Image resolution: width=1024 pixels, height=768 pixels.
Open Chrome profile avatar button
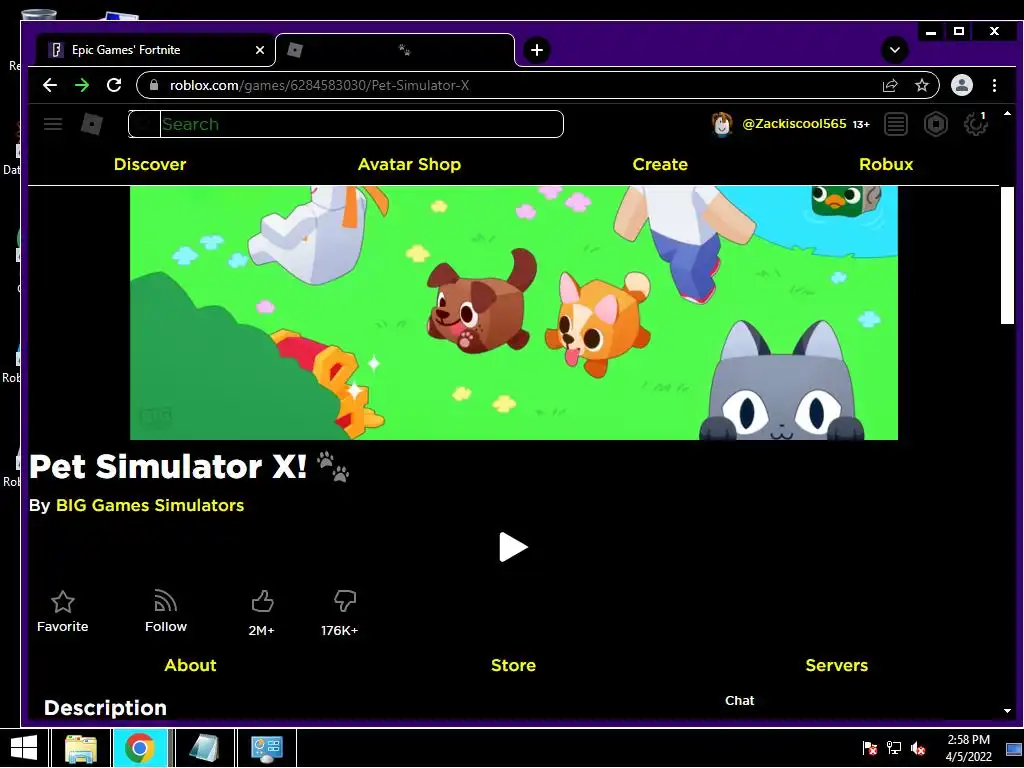(x=962, y=86)
